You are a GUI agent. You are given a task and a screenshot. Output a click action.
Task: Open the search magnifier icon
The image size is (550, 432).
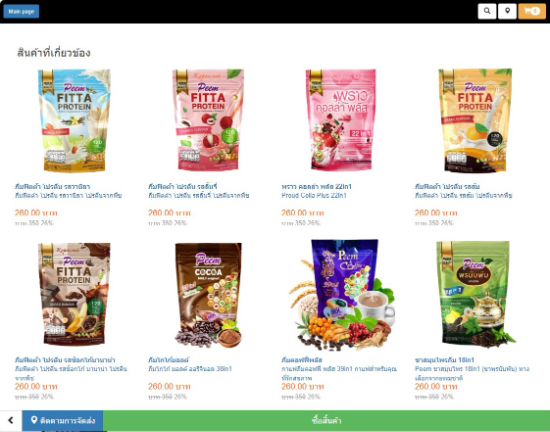click(x=487, y=11)
